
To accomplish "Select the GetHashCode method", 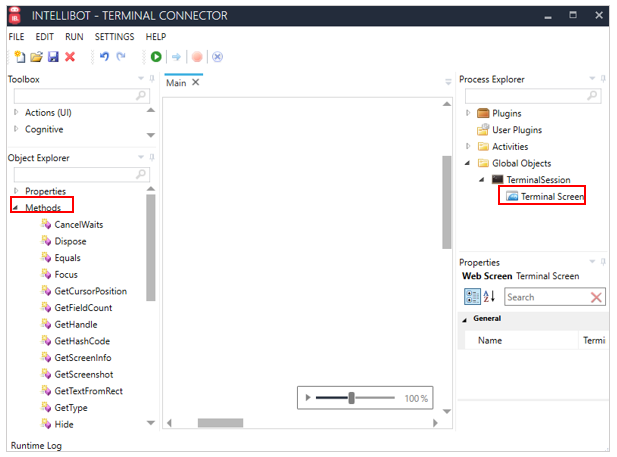I will pyautogui.click(x=82, y=341).
